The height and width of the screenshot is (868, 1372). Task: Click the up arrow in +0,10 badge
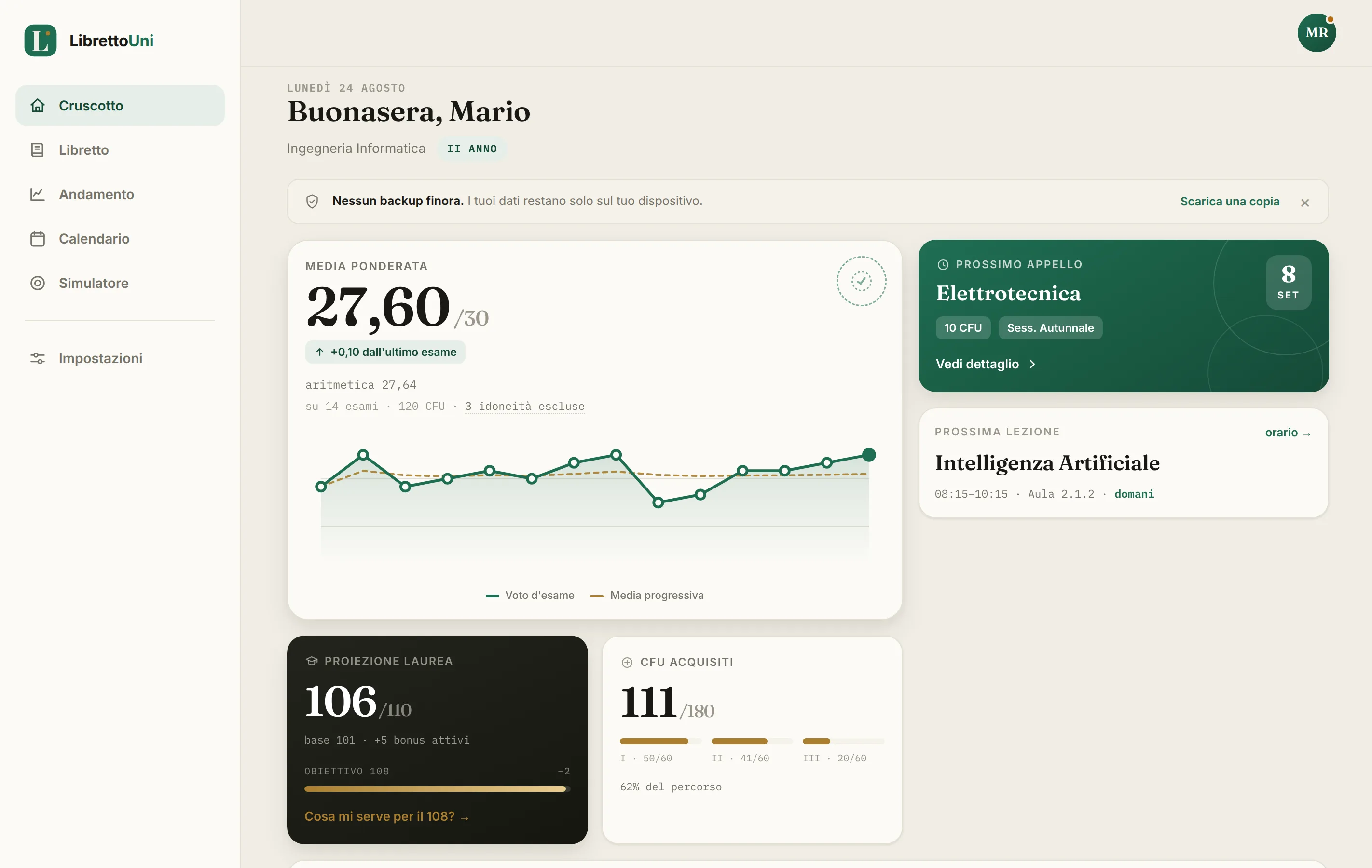pyautogui.click(x=320, y=352)
